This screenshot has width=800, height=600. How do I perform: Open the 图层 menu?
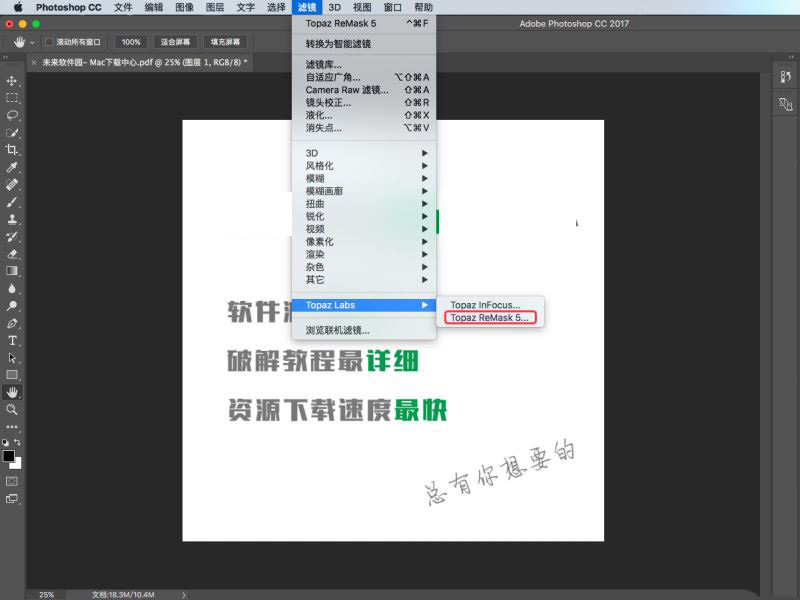click(x=215, y=7)
